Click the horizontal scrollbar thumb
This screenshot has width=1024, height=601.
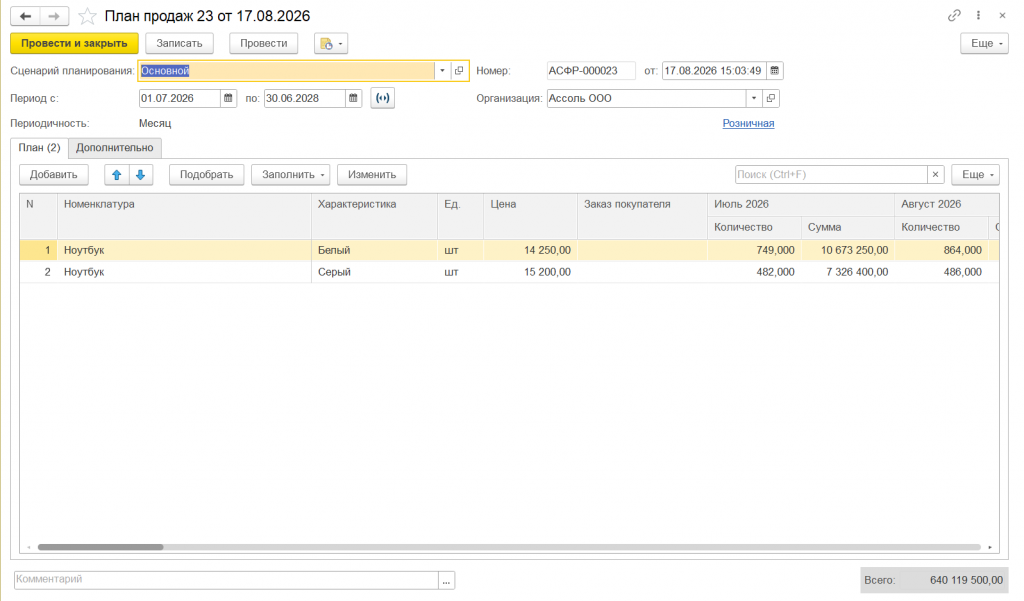(101, 547)
